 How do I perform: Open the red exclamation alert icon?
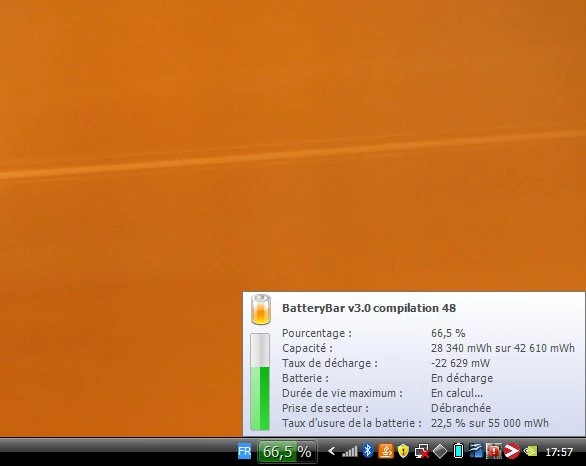point(494,451)
